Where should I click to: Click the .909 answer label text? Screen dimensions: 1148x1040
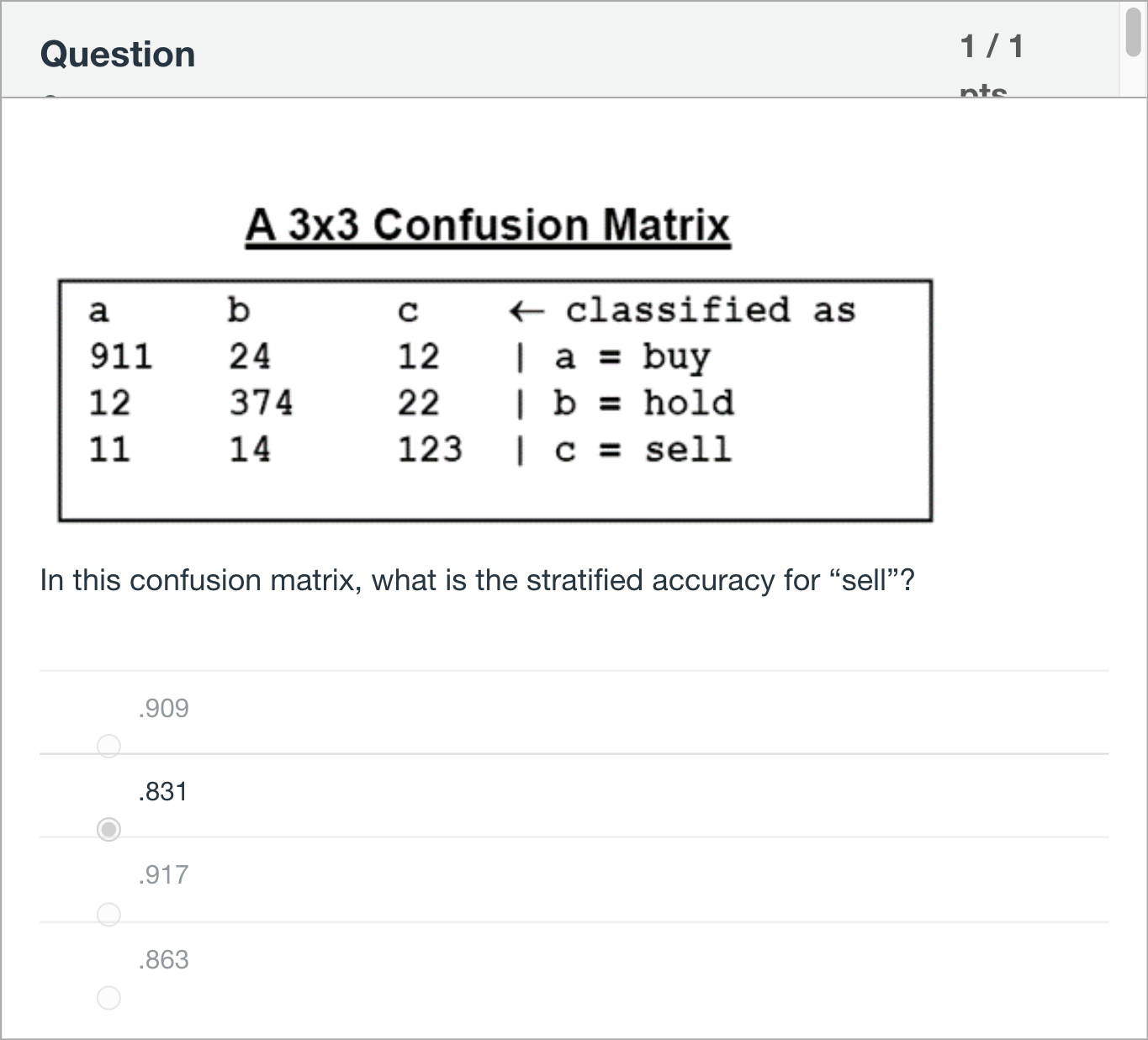pos(163,709)
